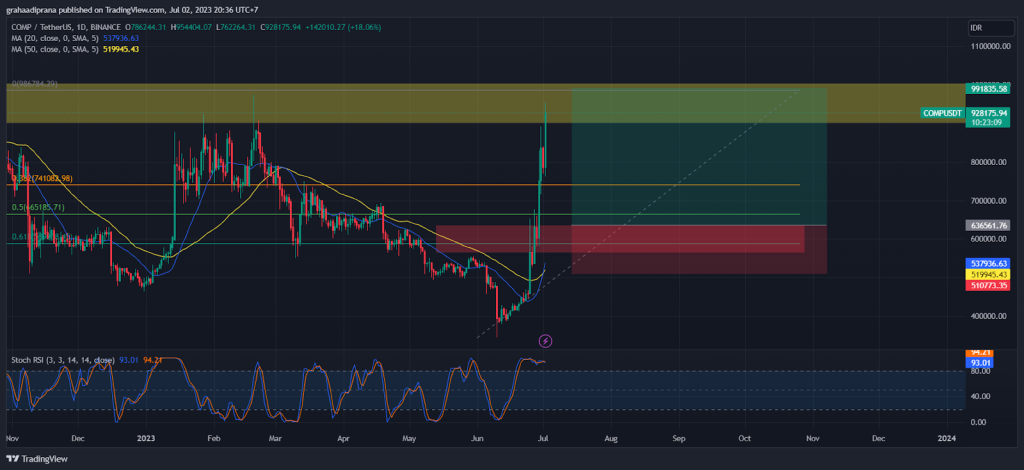This screenshot has width=1024, height=470.
Task: Click the high value H954404.07
Action: pos(193,27)
